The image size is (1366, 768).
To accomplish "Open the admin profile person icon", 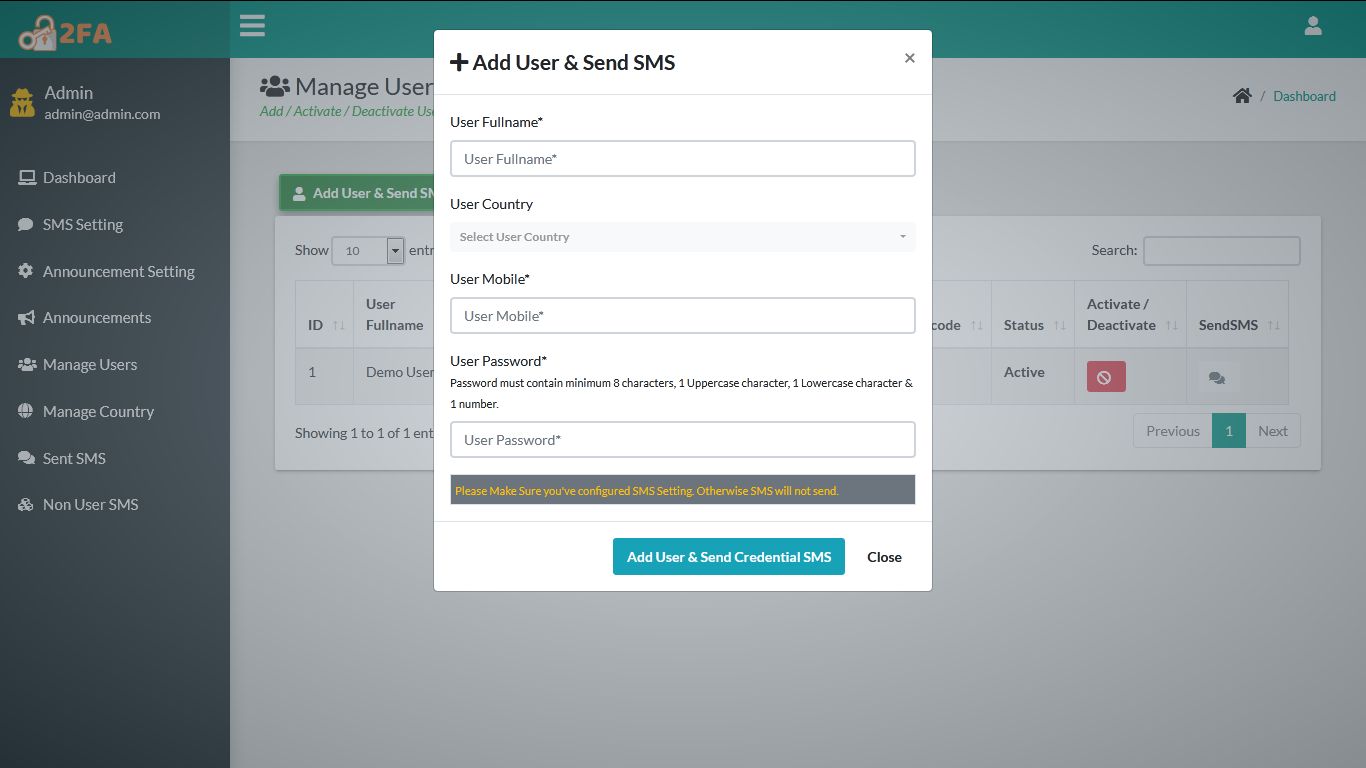I will pos(1312,25).
